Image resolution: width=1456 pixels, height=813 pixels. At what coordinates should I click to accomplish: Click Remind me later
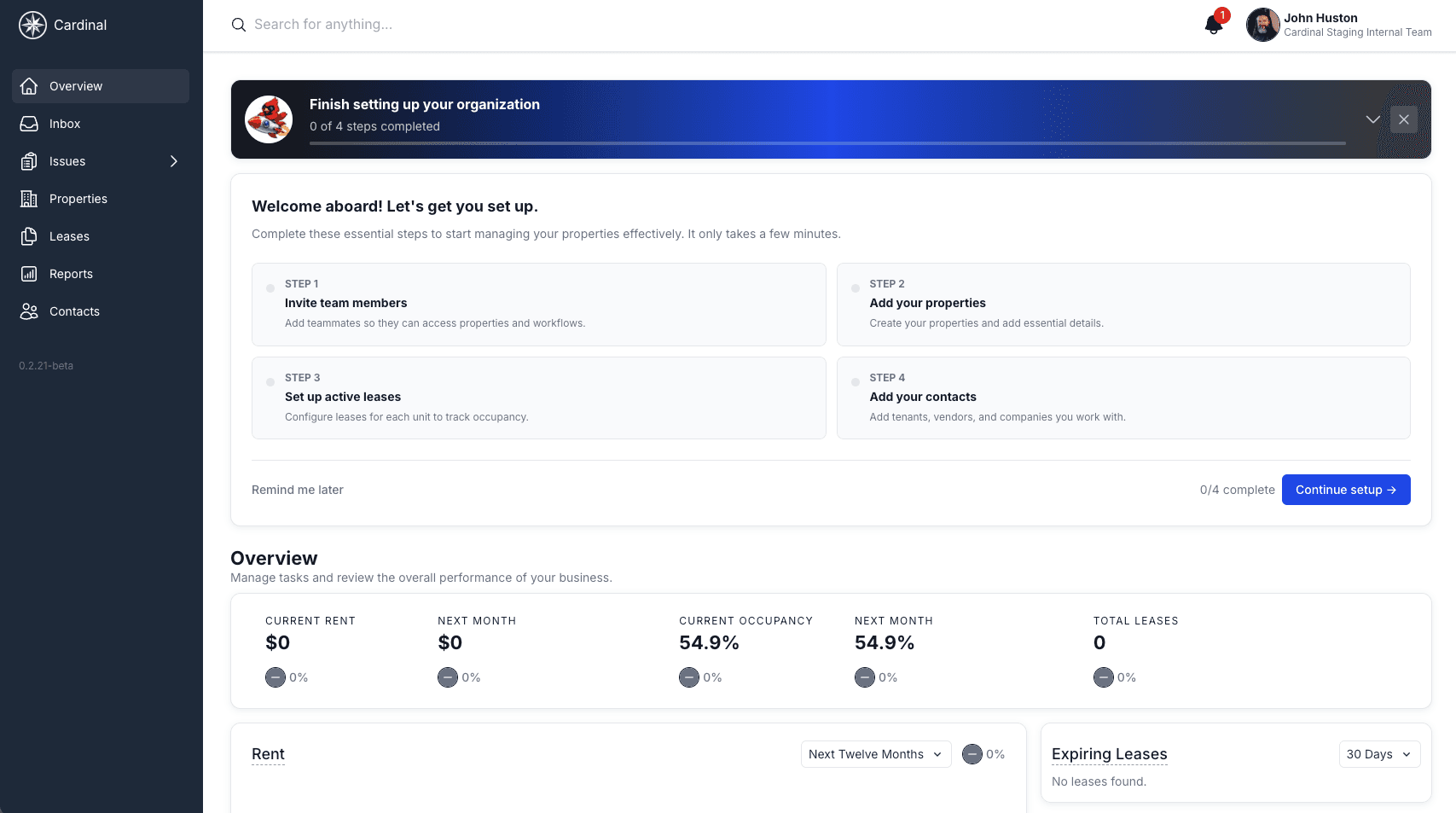(297, 490)
